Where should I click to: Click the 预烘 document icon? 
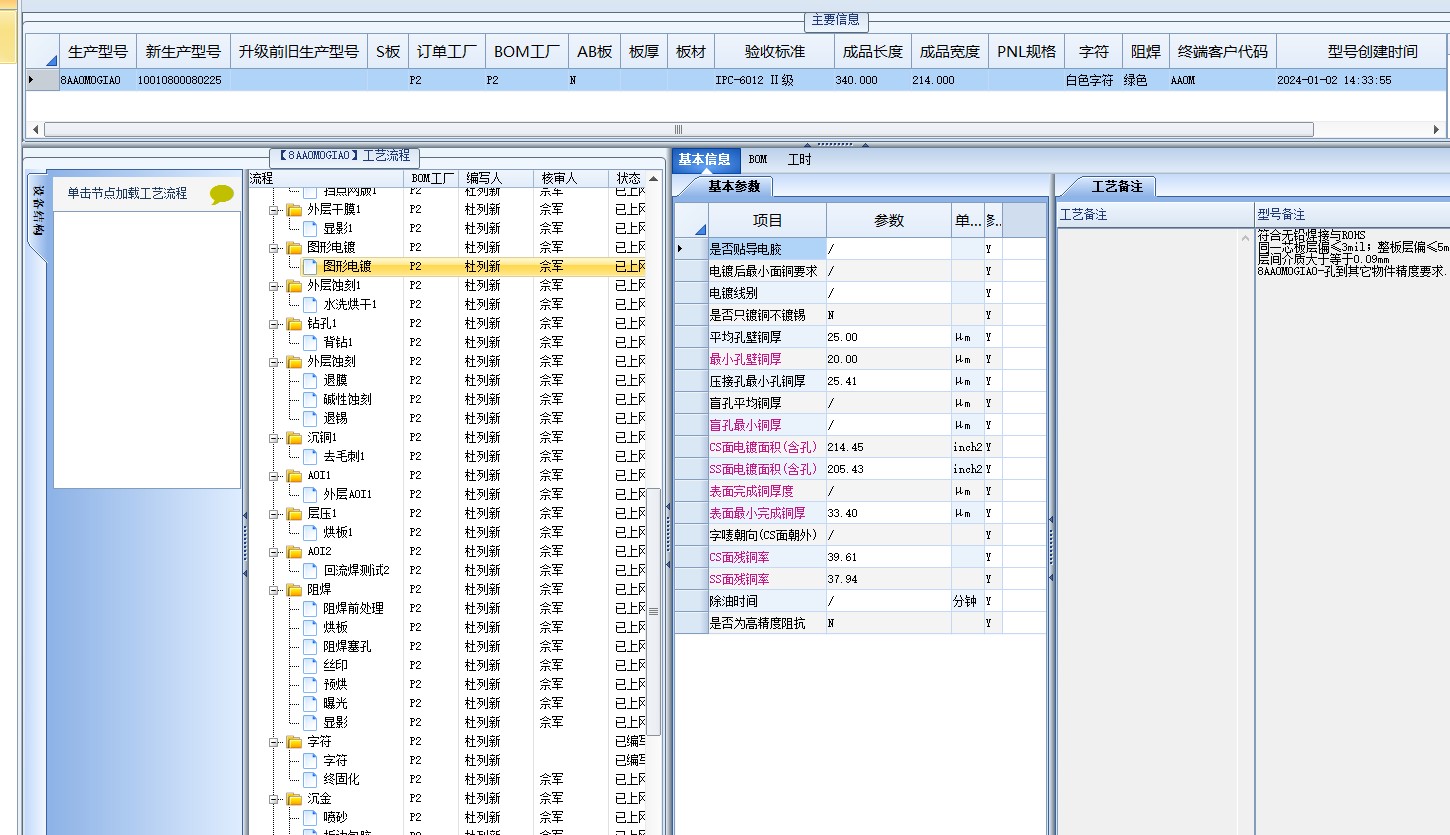click(310, 685)
